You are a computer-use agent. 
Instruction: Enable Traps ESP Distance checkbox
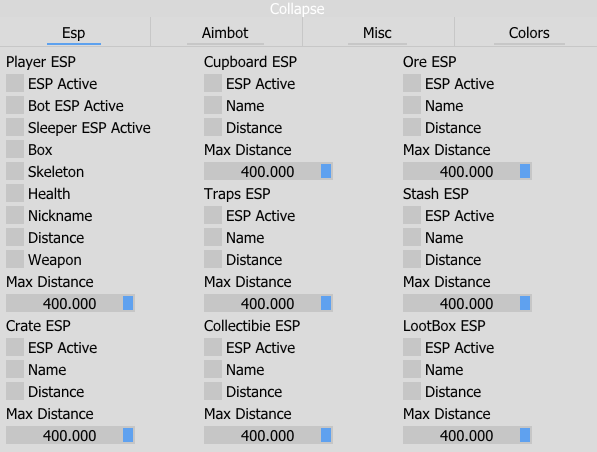(213, 260)
